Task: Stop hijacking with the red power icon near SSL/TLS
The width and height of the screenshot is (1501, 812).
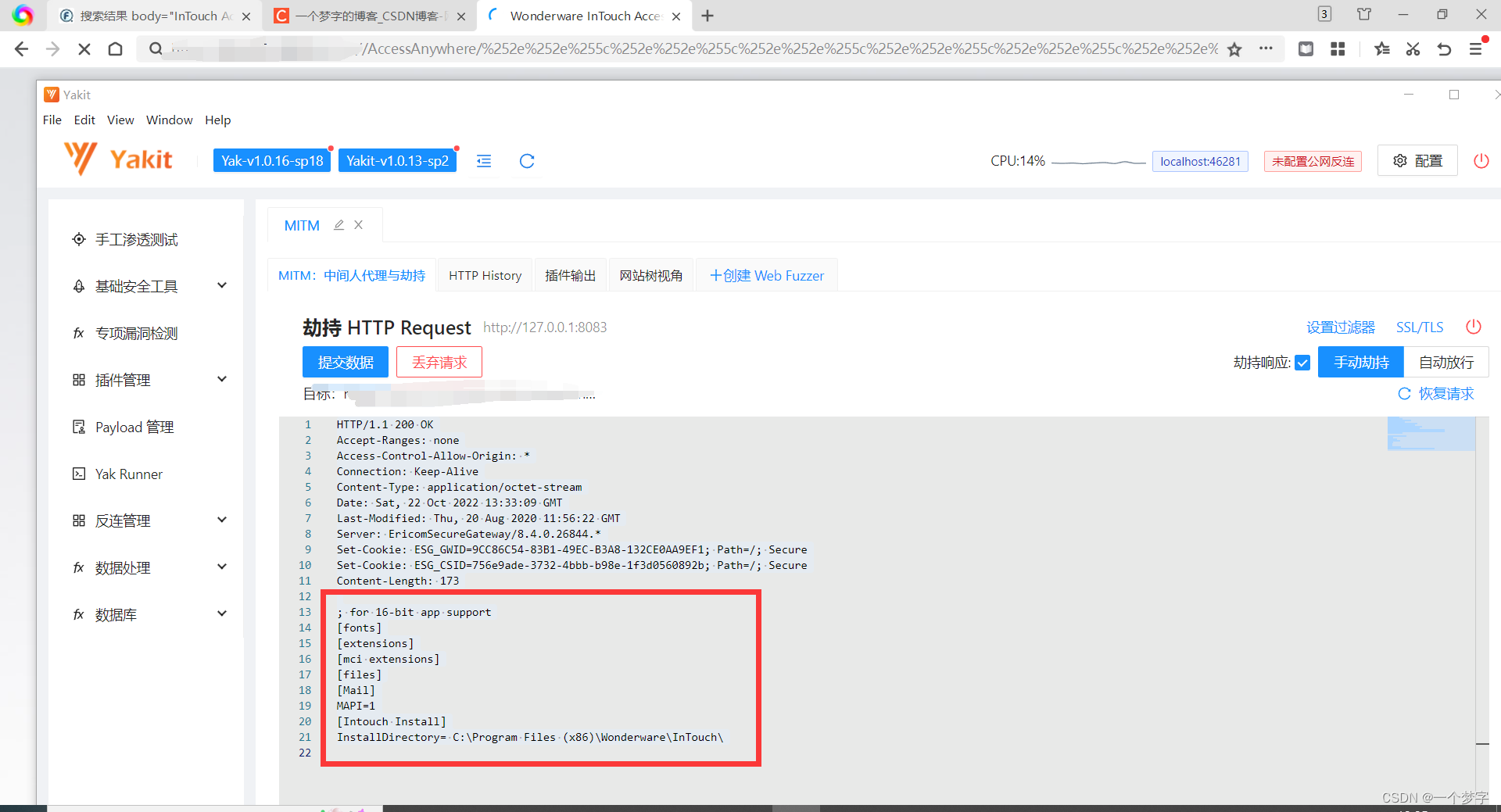Action: [1473, 327]
